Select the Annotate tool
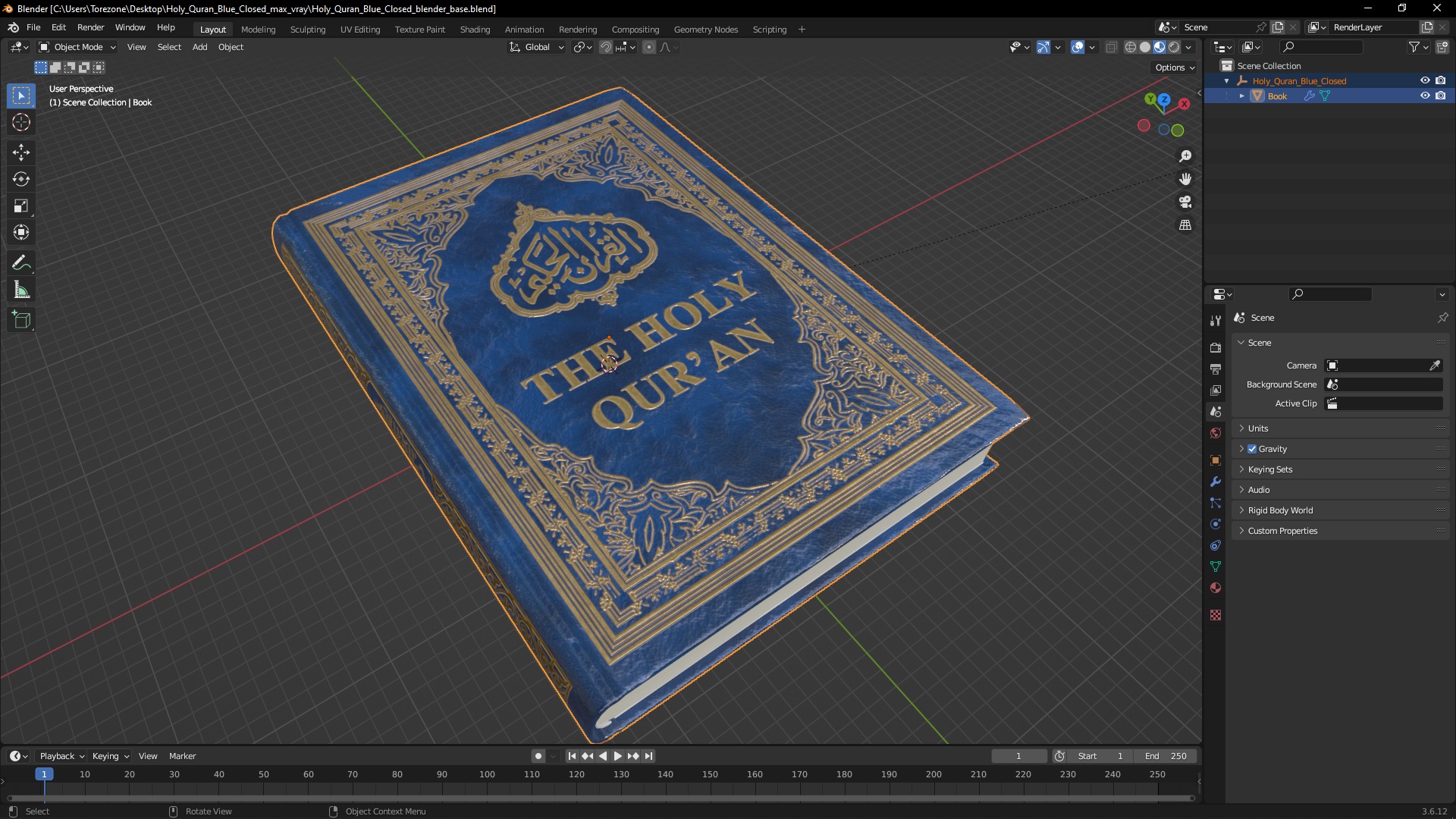The image size is (1456, 819). [21, 263]
